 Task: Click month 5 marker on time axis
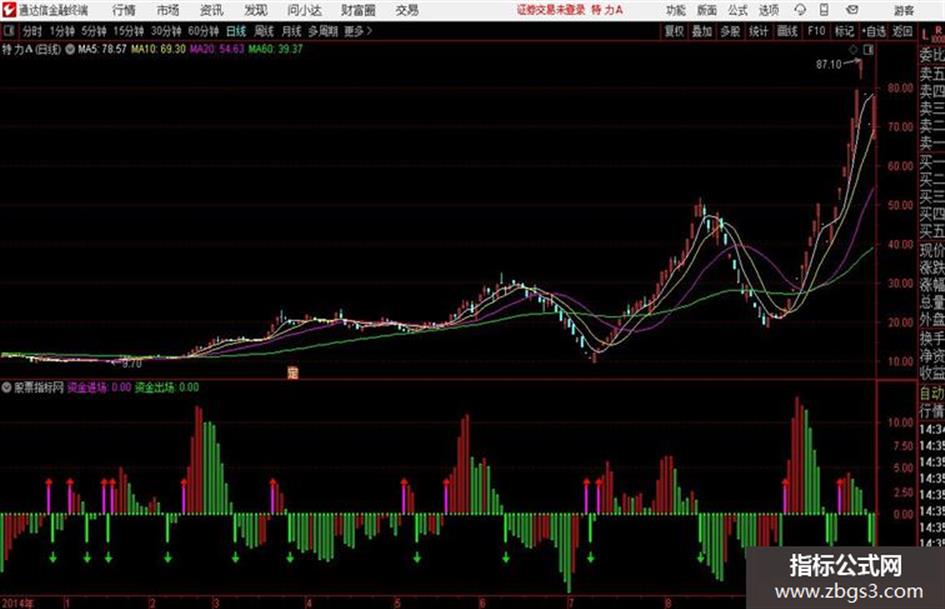tap(398, 602)
